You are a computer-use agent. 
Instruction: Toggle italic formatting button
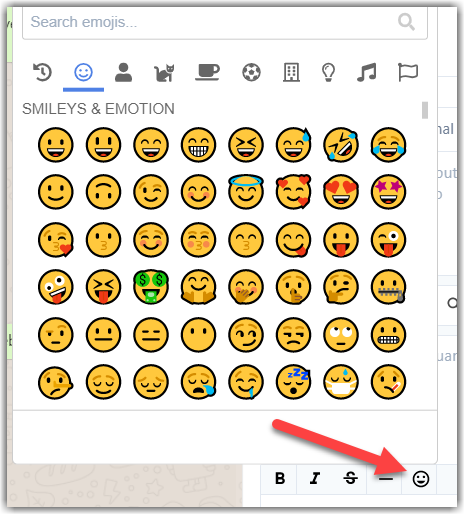[315, 478]
